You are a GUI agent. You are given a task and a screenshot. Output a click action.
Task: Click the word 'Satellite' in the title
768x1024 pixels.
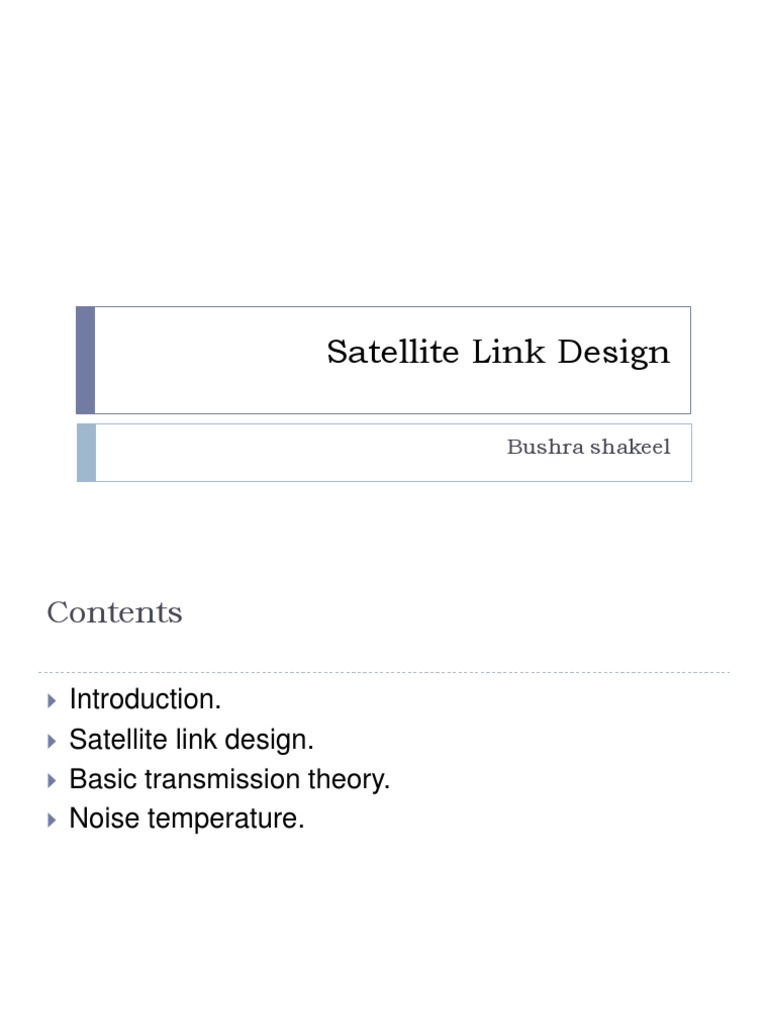(x=380, y=353)
